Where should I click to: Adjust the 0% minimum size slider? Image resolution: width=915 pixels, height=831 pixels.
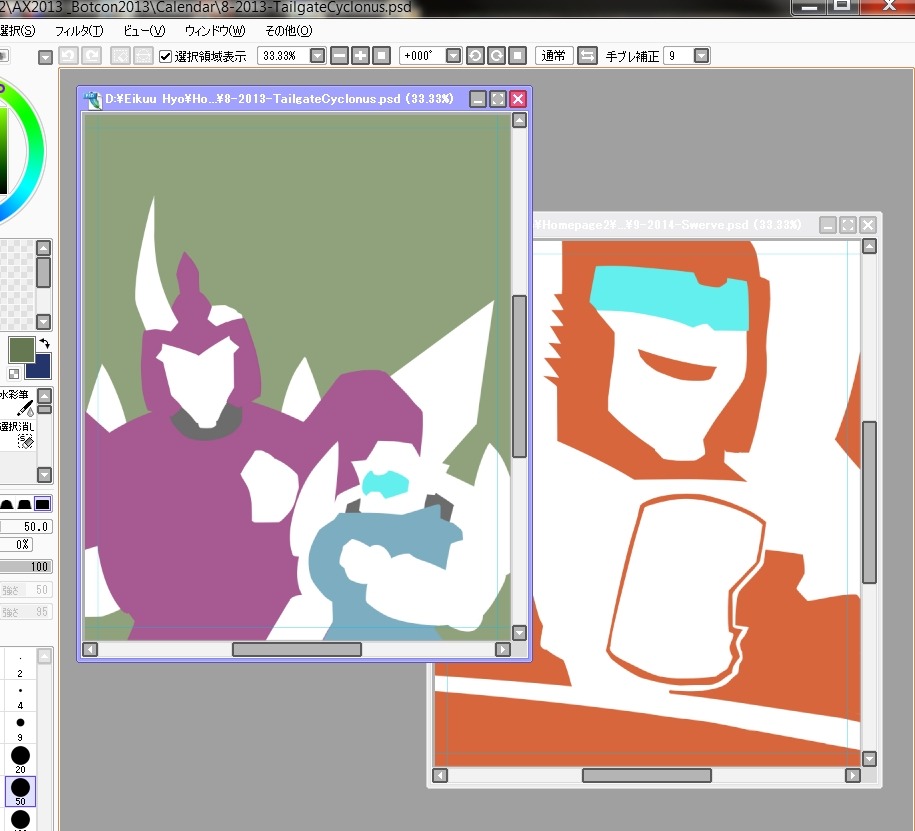click(16, 544)
